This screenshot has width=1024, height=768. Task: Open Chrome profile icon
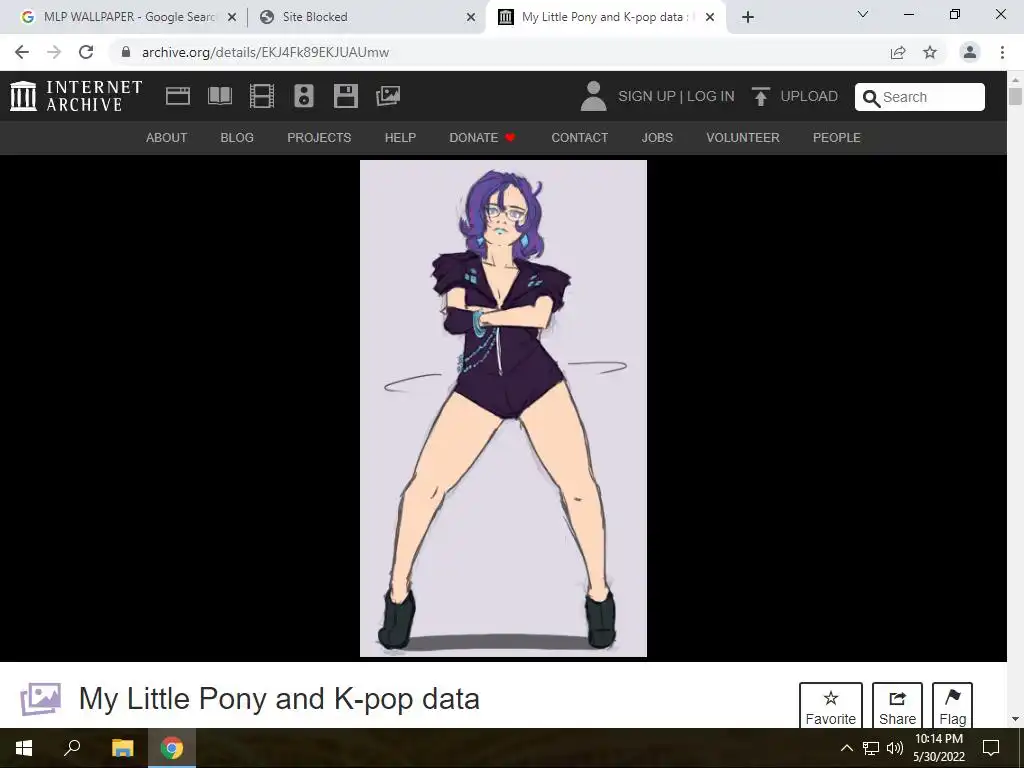970,52
